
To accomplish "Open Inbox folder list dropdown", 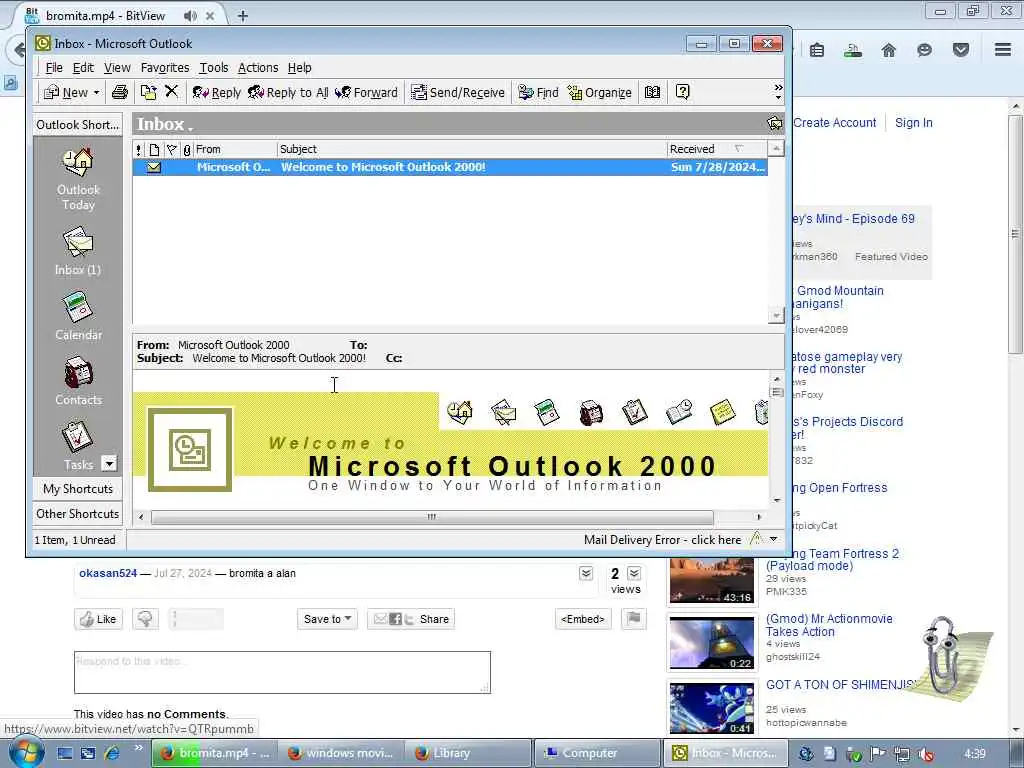I will [165, 124].
